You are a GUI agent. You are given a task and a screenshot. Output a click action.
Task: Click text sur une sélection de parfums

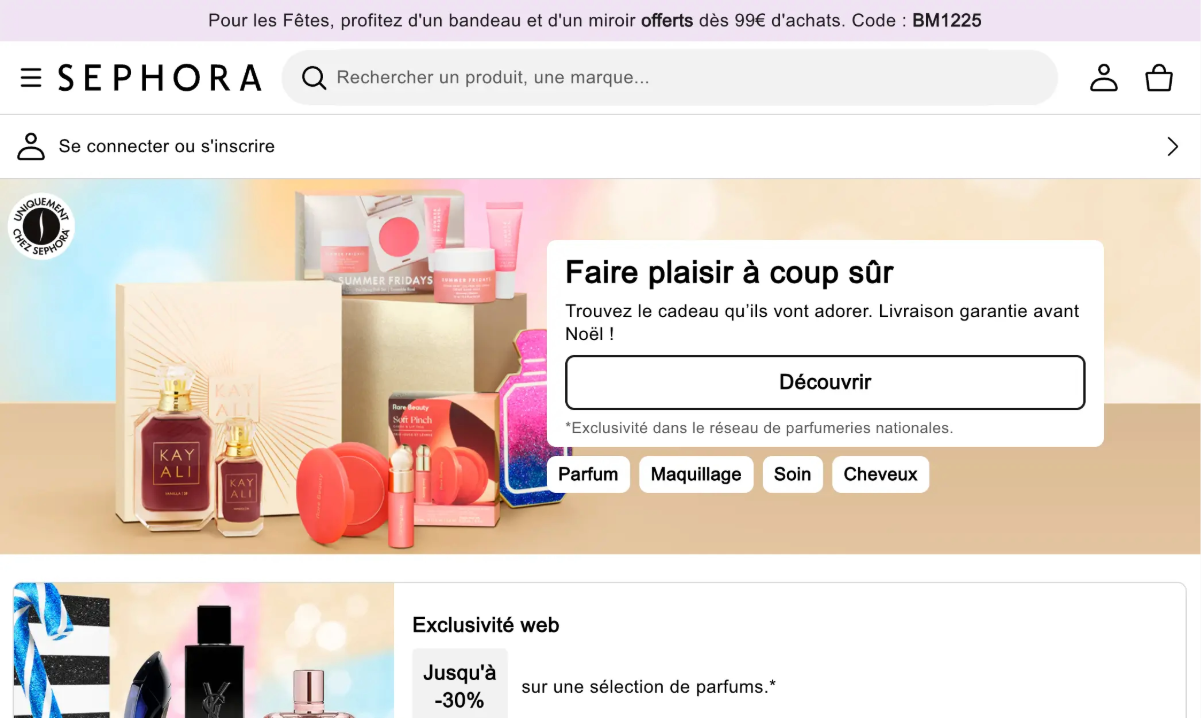point(648,687)
